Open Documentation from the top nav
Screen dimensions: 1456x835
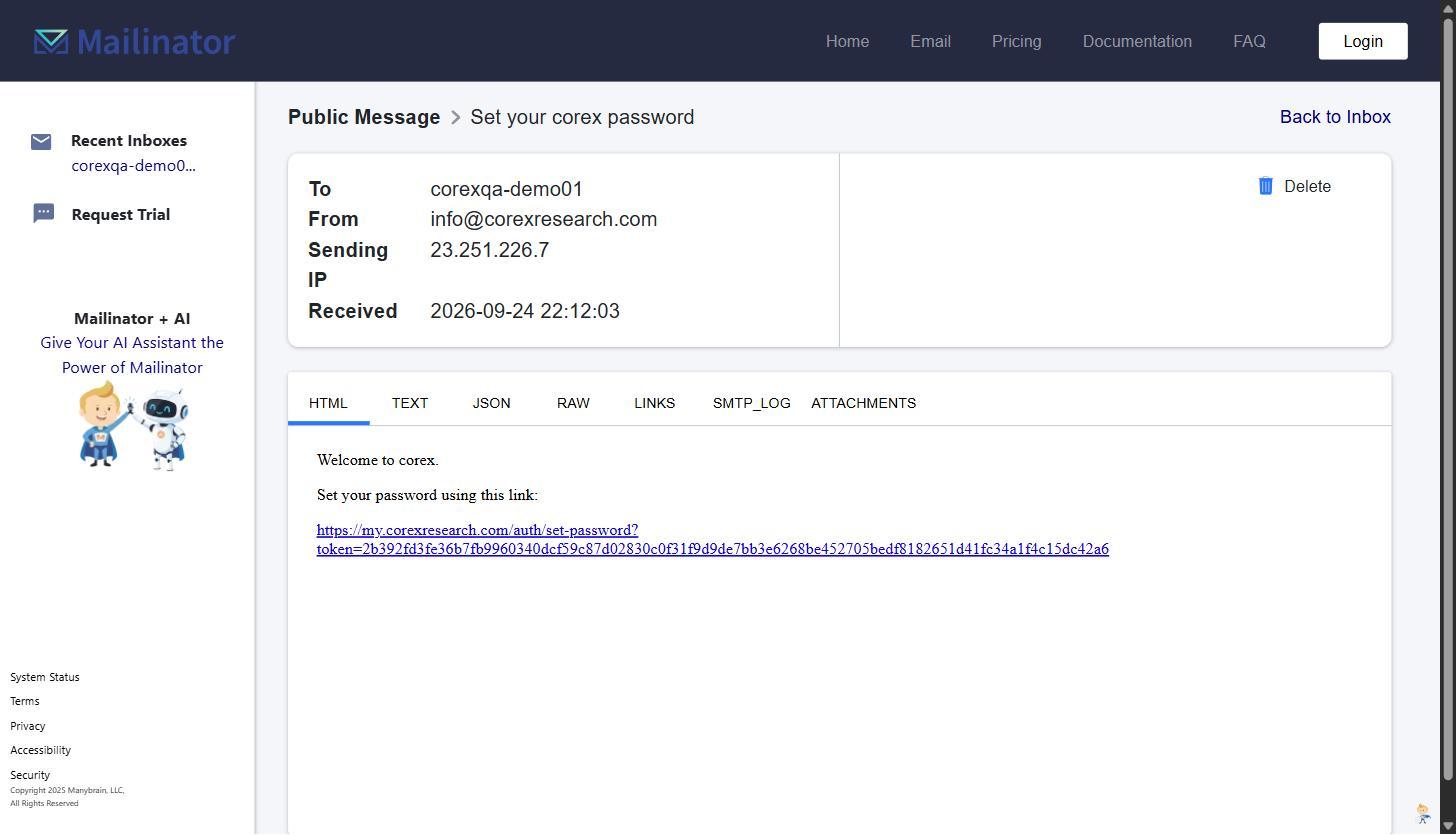1137,41
